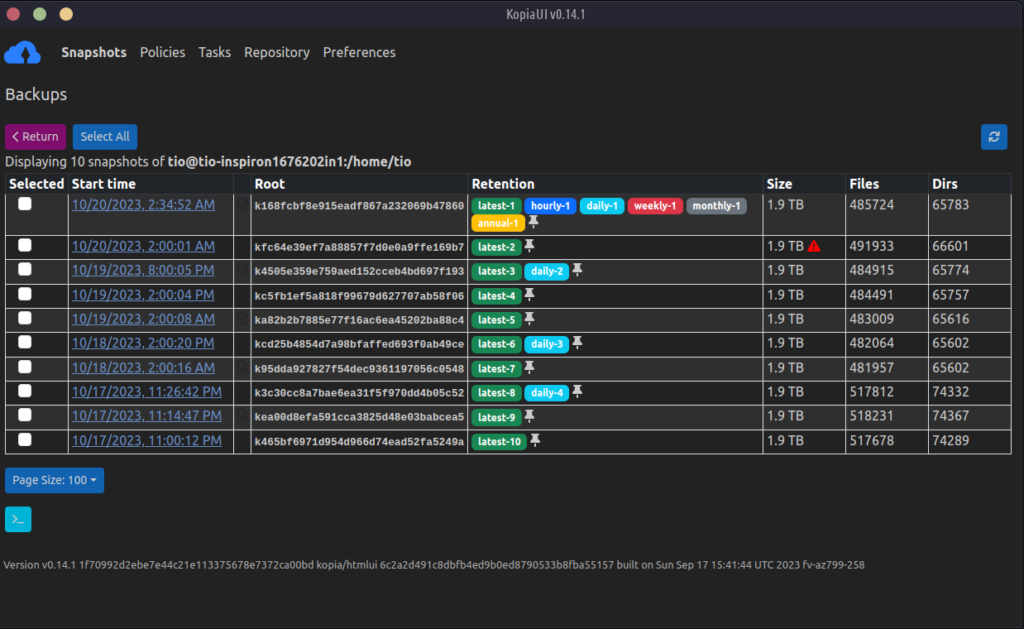Open the Policies tab
This screenshot has width=1024, height=629.
click(x=163, y=52)
